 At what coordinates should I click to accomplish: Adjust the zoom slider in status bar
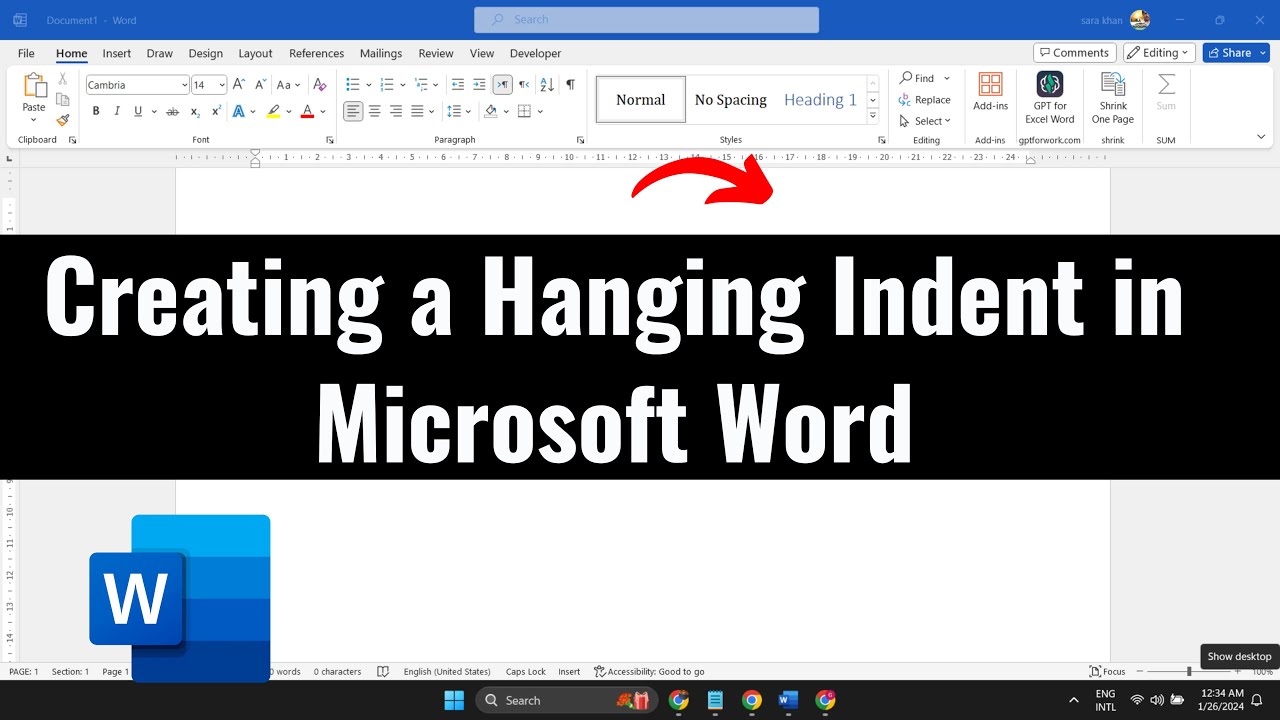coord(1189,672)
